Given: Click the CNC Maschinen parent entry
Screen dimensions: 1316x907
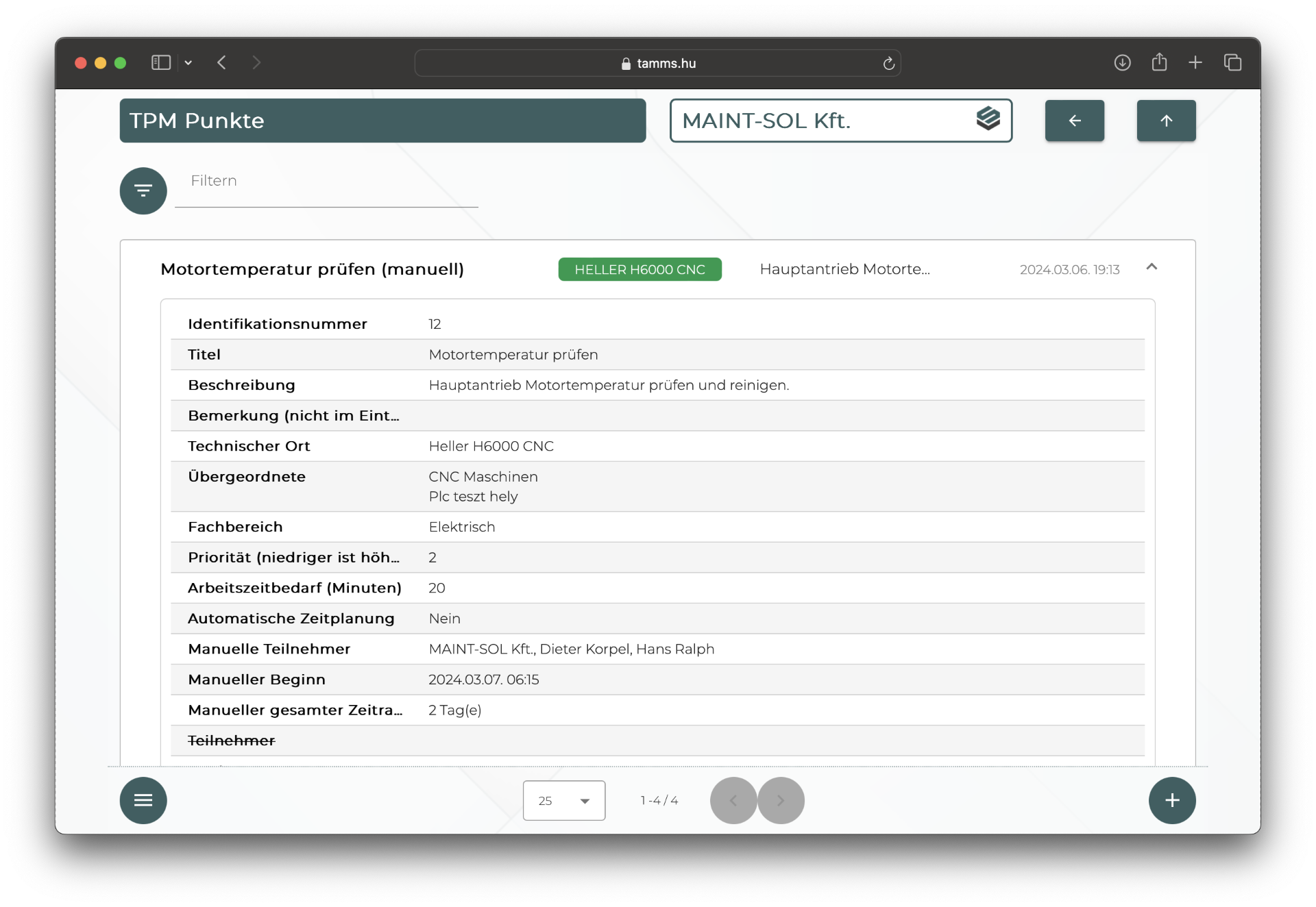Looking at the screenshot, I should point(483,477).
